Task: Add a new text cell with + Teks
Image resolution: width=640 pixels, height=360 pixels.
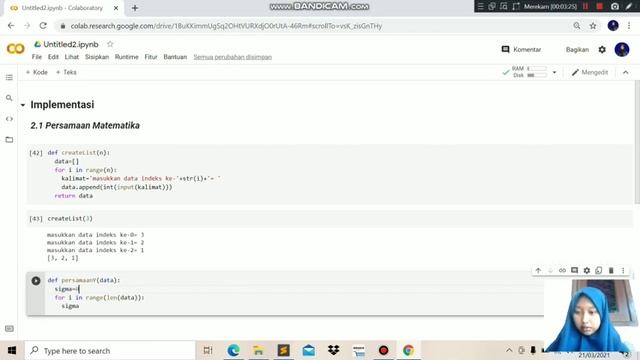Action: tap(66, 72)
